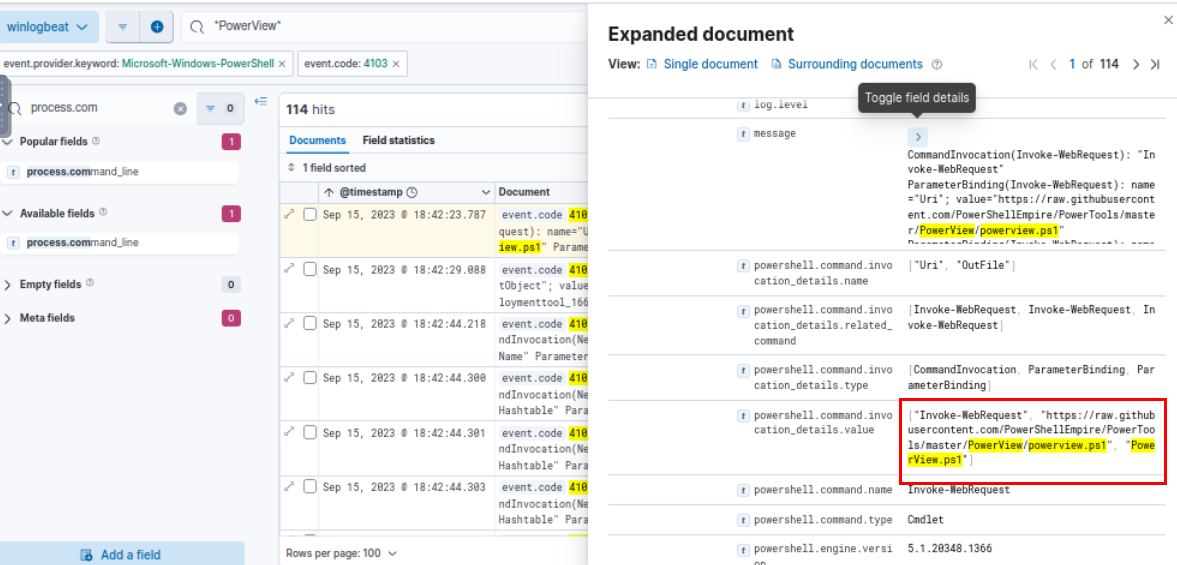This screenshot has width=1177, height=565.
Task: Expand the first document row at 18:42:23.787
Action: tap(290, 214)
